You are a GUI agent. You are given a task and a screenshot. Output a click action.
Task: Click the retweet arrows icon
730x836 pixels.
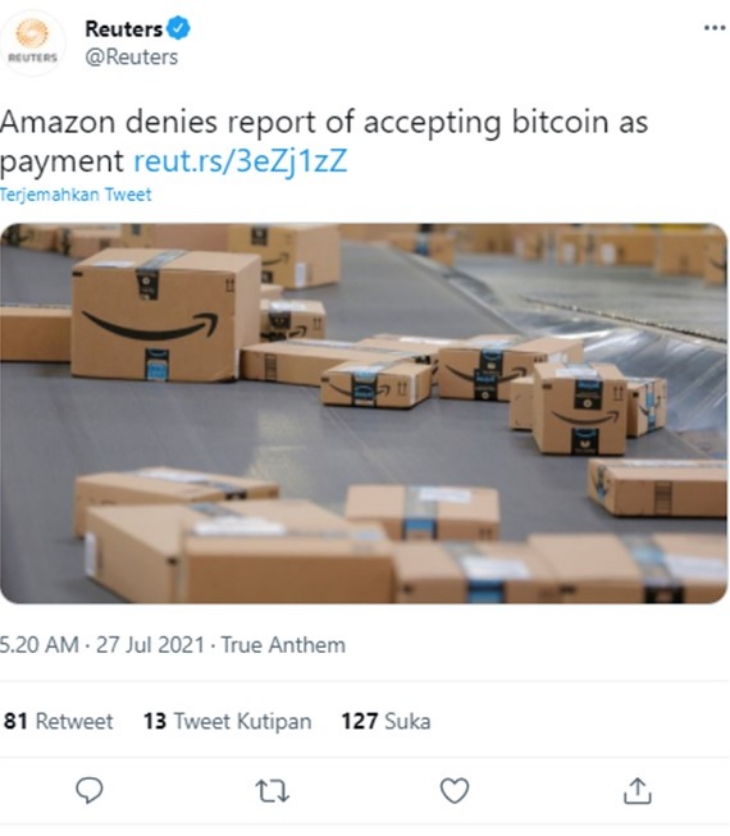(x=272, y=791)
